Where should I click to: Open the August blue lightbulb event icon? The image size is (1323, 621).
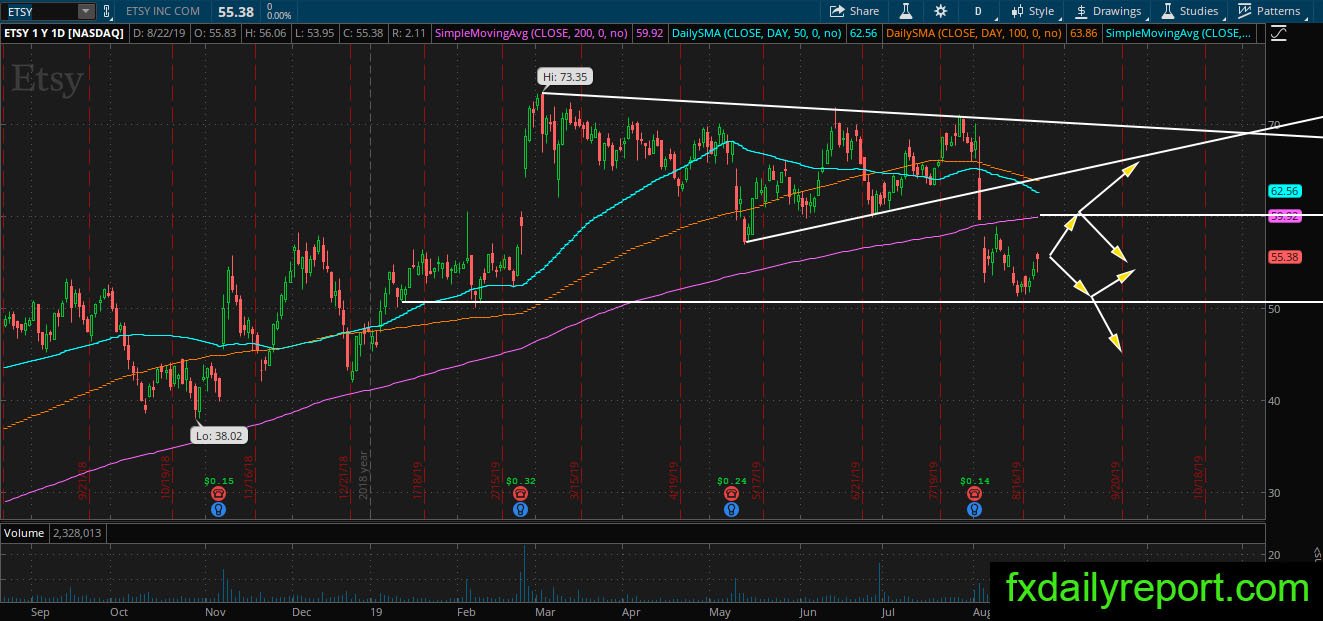(975, 509)
